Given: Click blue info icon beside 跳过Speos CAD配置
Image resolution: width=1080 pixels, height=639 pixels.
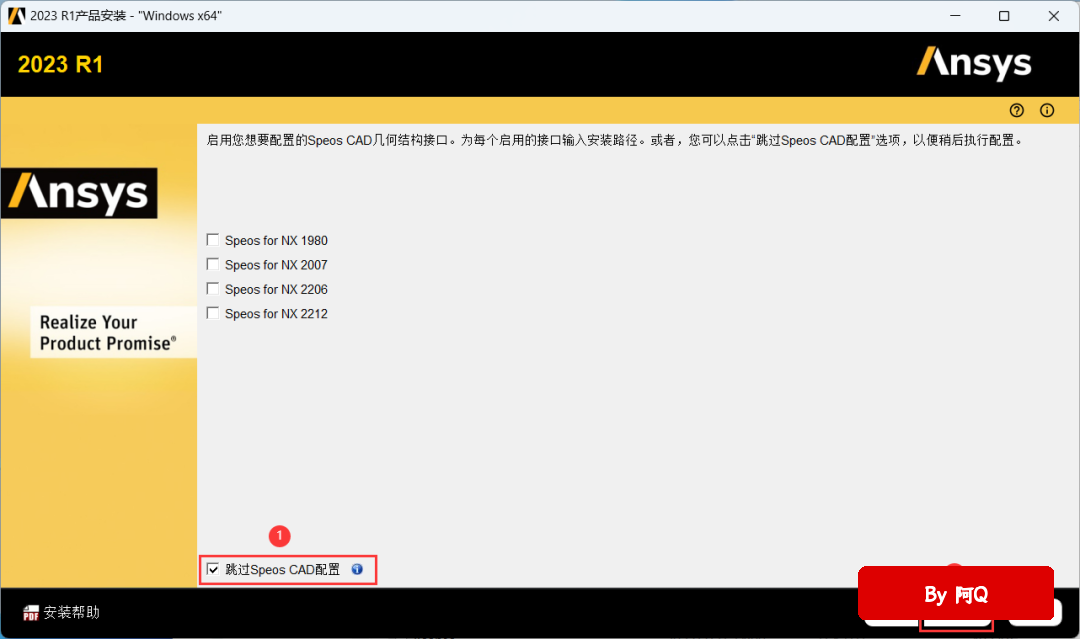Looking at the screenshot, I should (x=357, y=569).
